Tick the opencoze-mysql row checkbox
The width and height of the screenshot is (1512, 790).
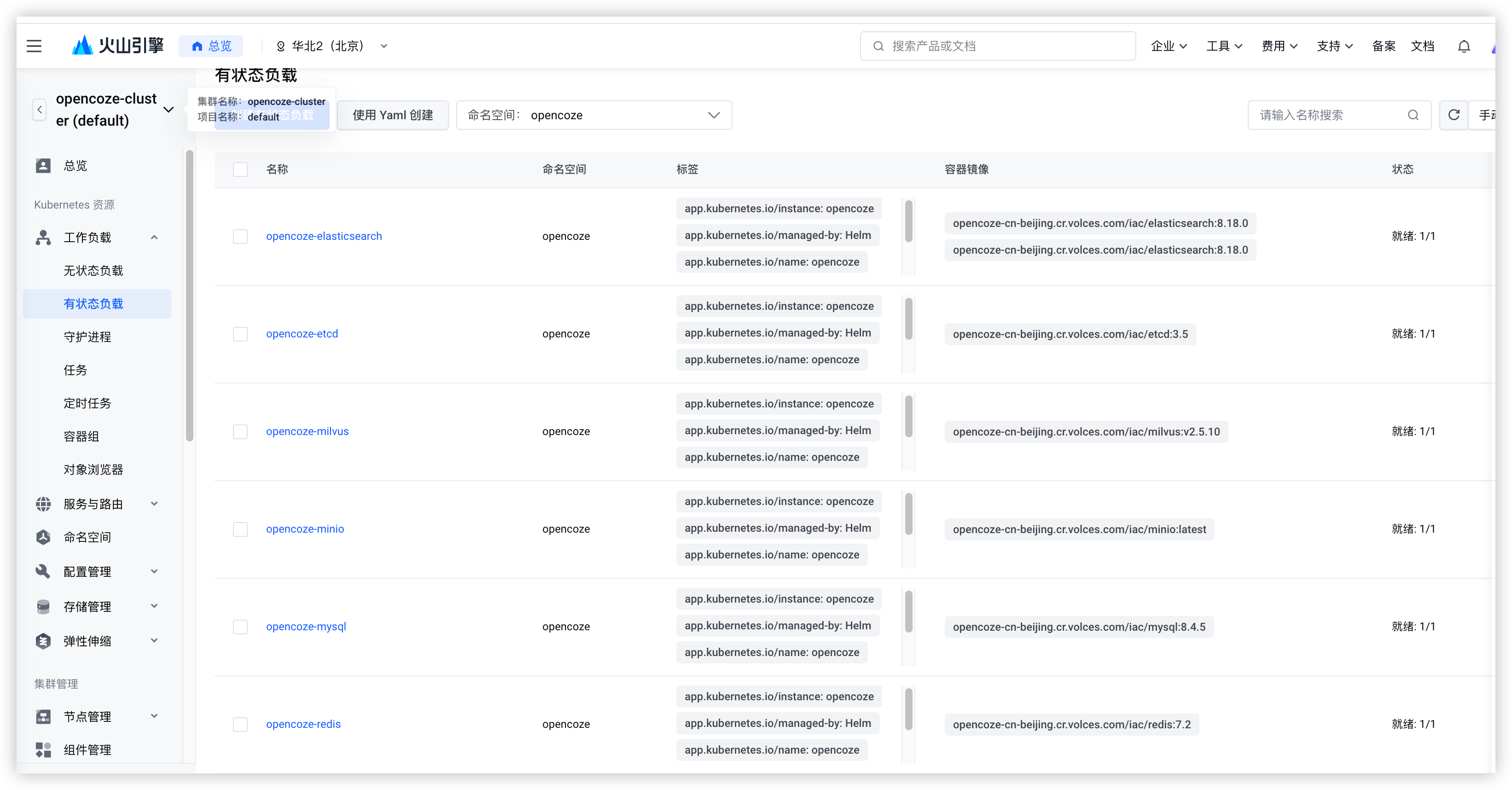click(x=240, y=627)
